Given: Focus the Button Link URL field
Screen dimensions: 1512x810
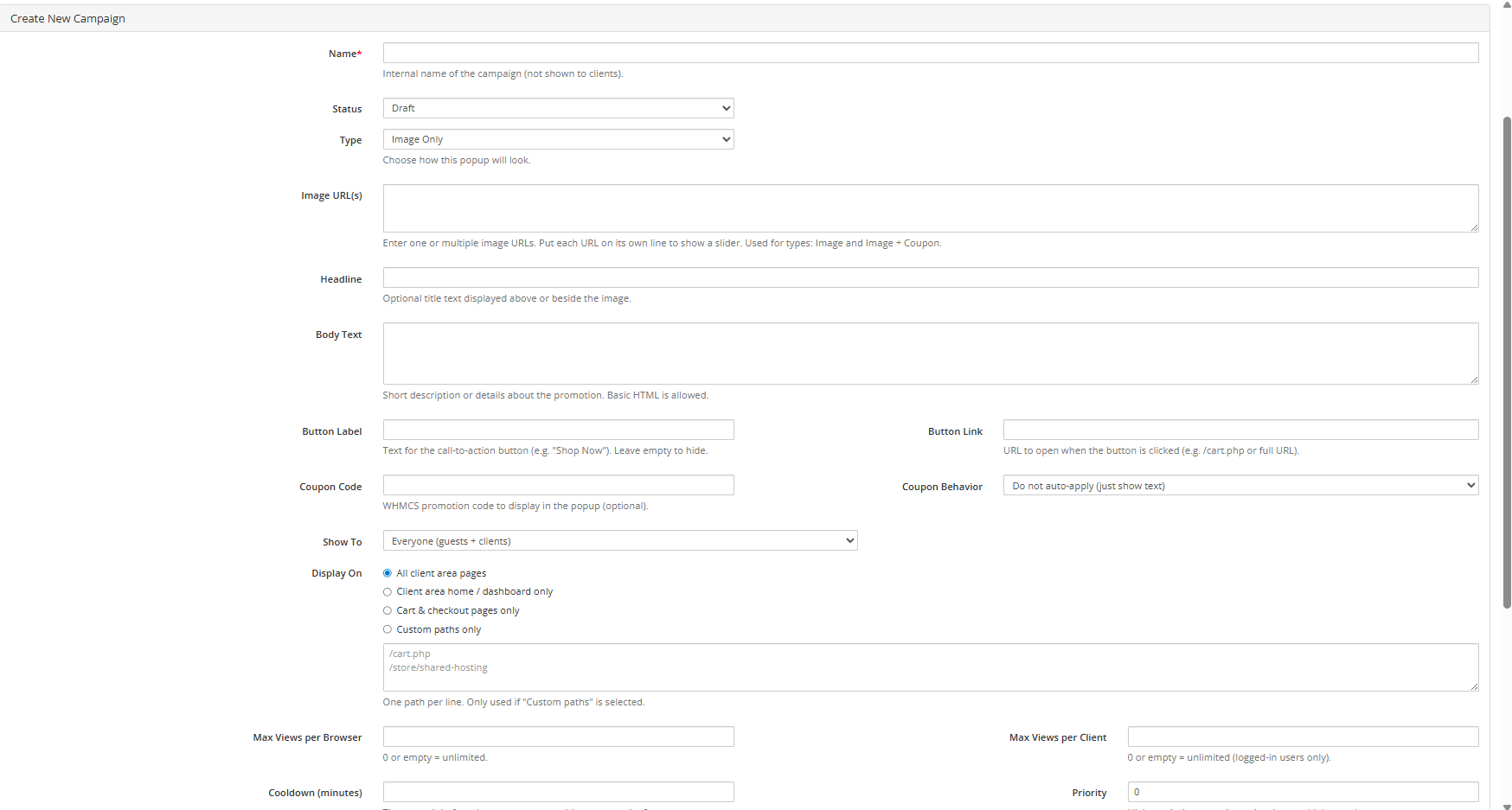Looking at the screenshot, I should click(x=1240, y=430).
